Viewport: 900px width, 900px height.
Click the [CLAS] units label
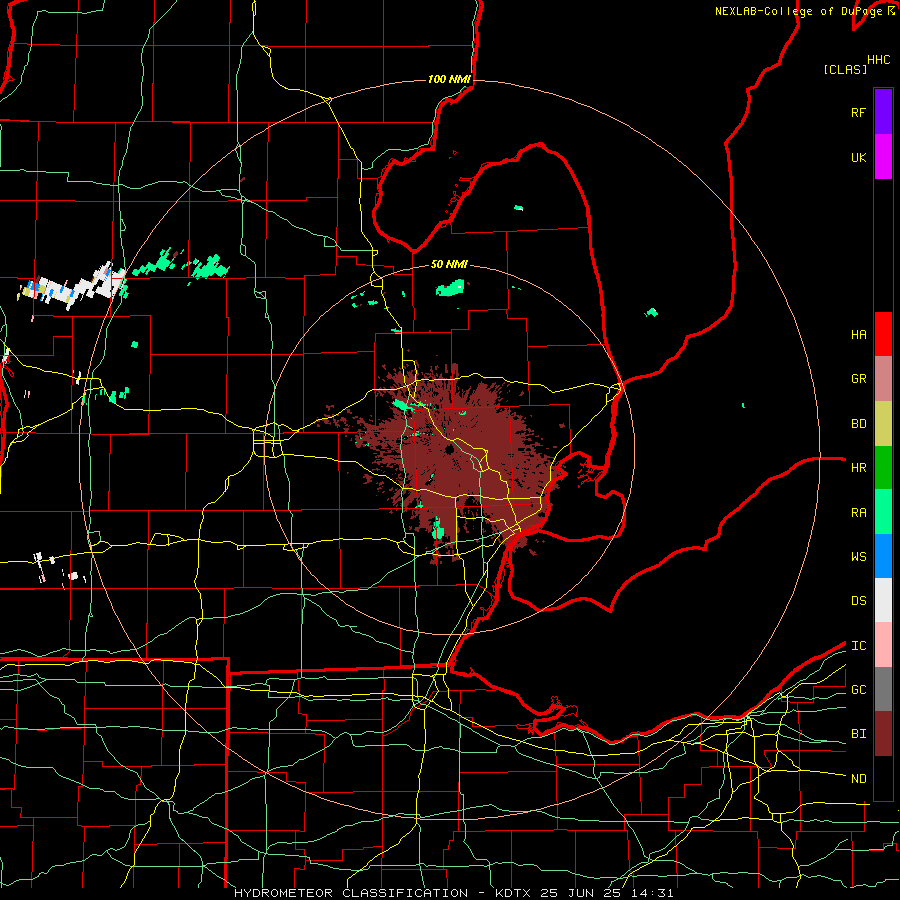coord(844,69)
